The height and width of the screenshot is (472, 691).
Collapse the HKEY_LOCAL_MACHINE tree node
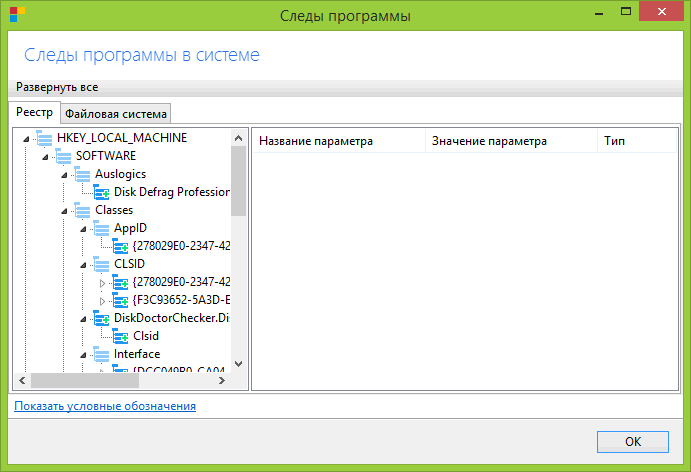click(x=25, y=139)
